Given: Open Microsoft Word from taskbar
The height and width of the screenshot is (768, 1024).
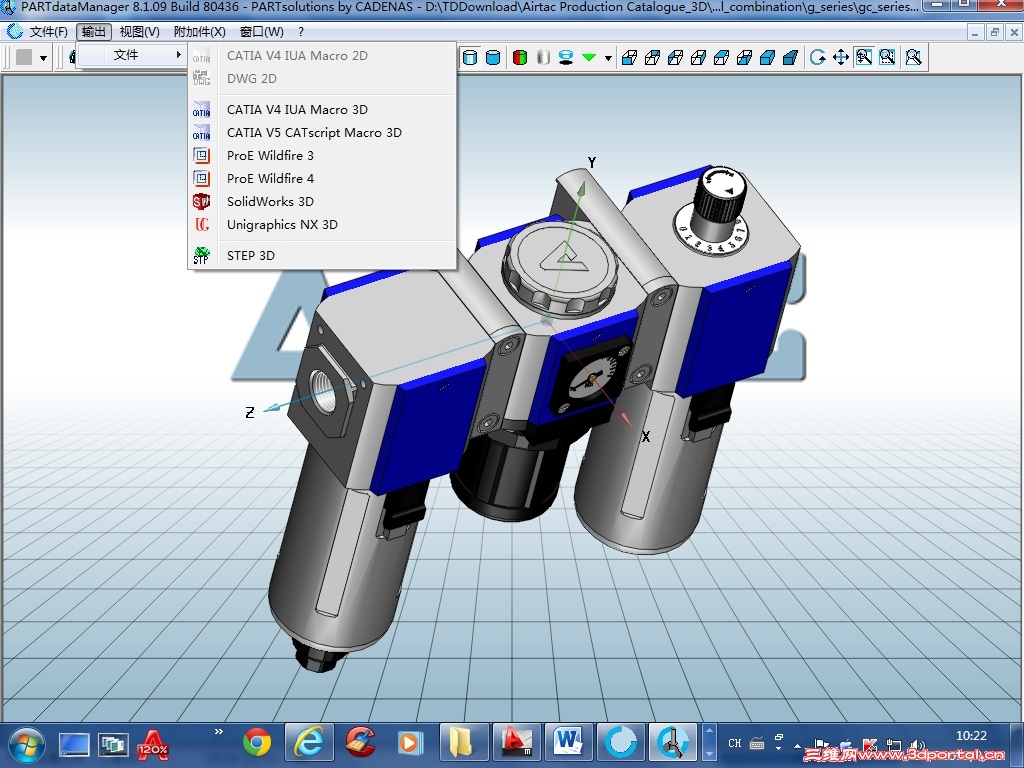Looking at the screenshot, I should coord(568,743).
